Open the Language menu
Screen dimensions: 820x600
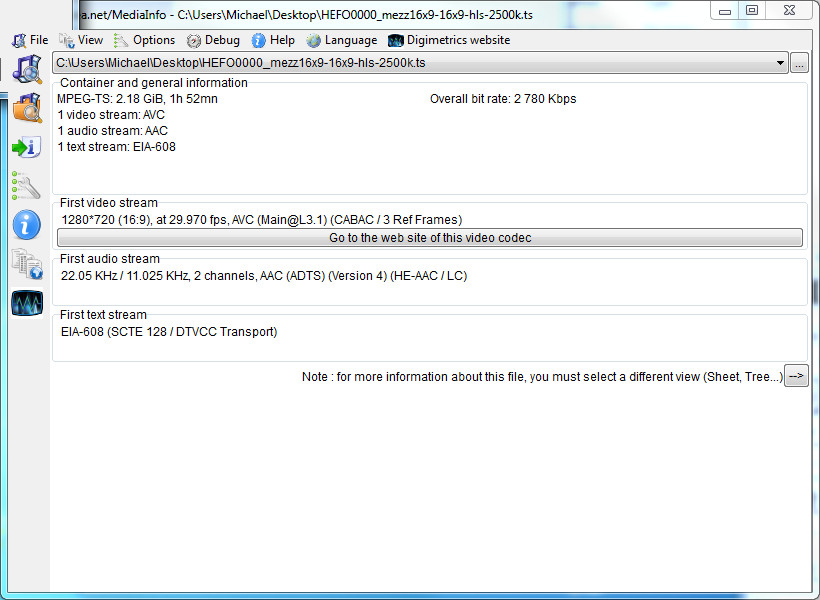341,40
